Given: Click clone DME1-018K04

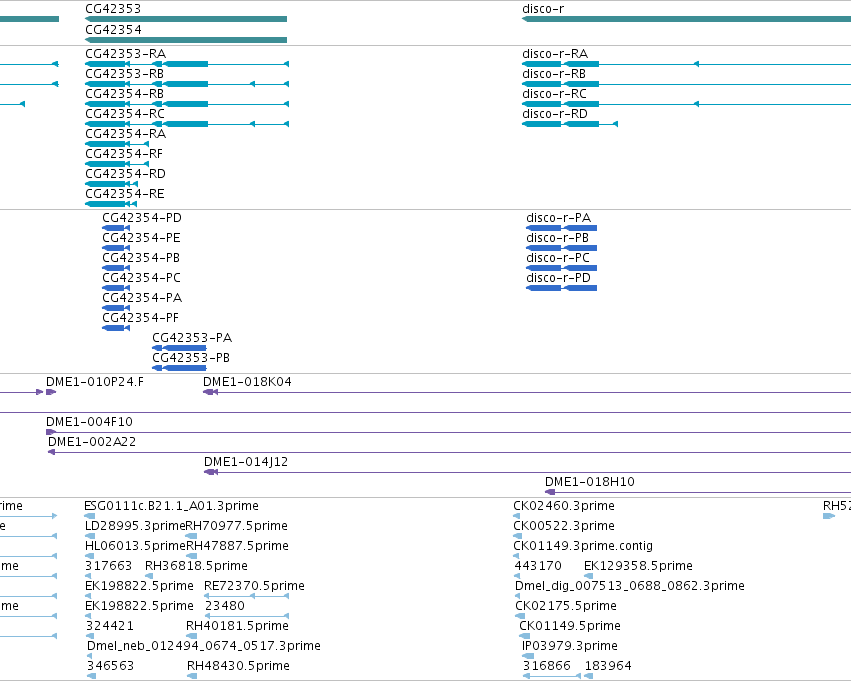Looking at the screenshot, I should (x=247, y=382).
